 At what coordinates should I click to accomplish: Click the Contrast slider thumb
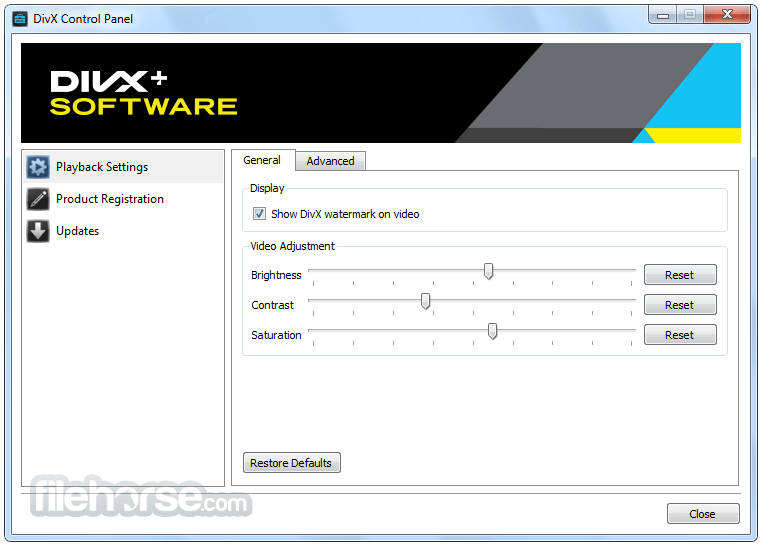click(425, 301)
